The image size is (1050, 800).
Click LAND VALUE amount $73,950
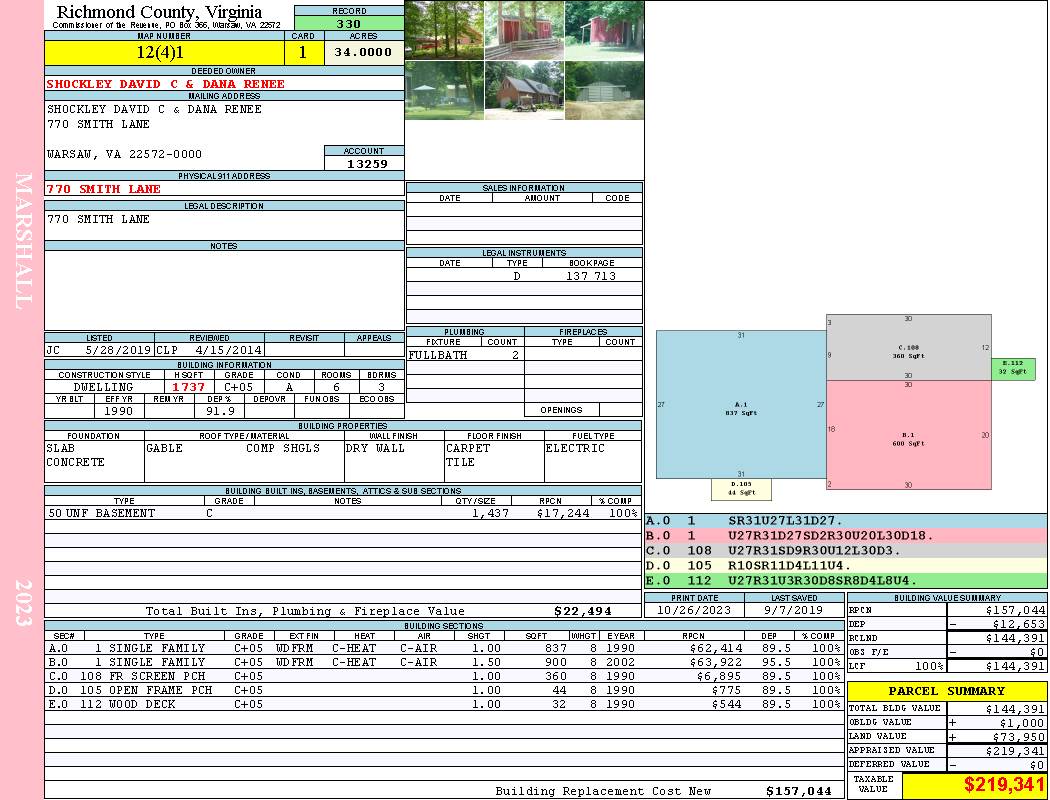[x=1019, y=737]
